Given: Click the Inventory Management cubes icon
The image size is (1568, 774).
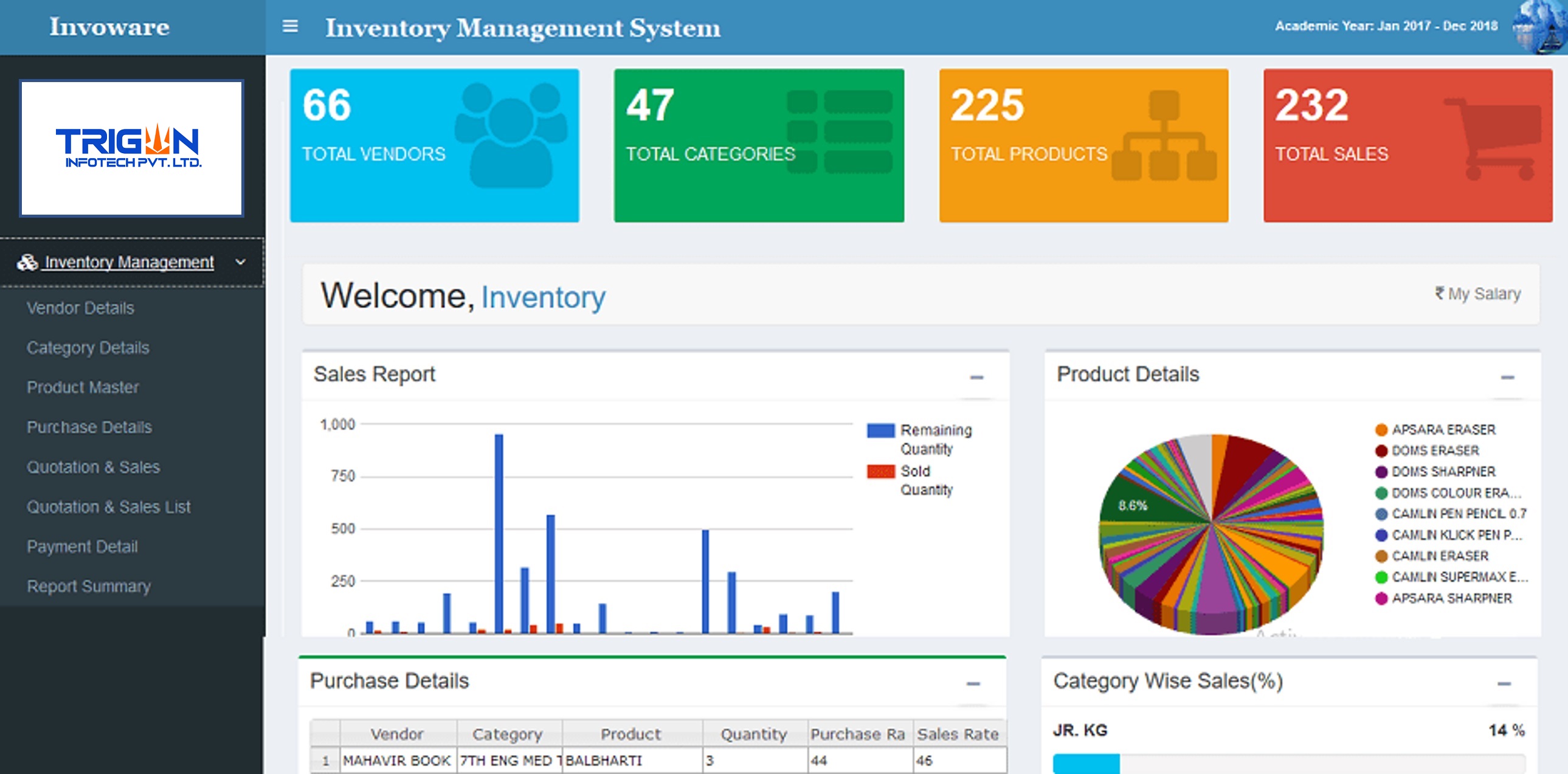Looking at the screenshot, I should [27, 262].
